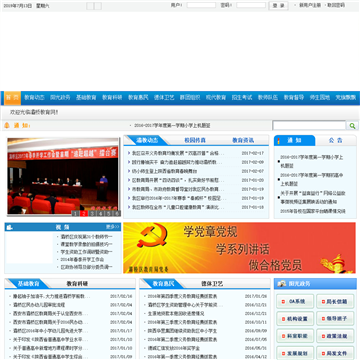Open the 首页 home menu item
This screenshot has width=360, height=360.
coord(13,98)
